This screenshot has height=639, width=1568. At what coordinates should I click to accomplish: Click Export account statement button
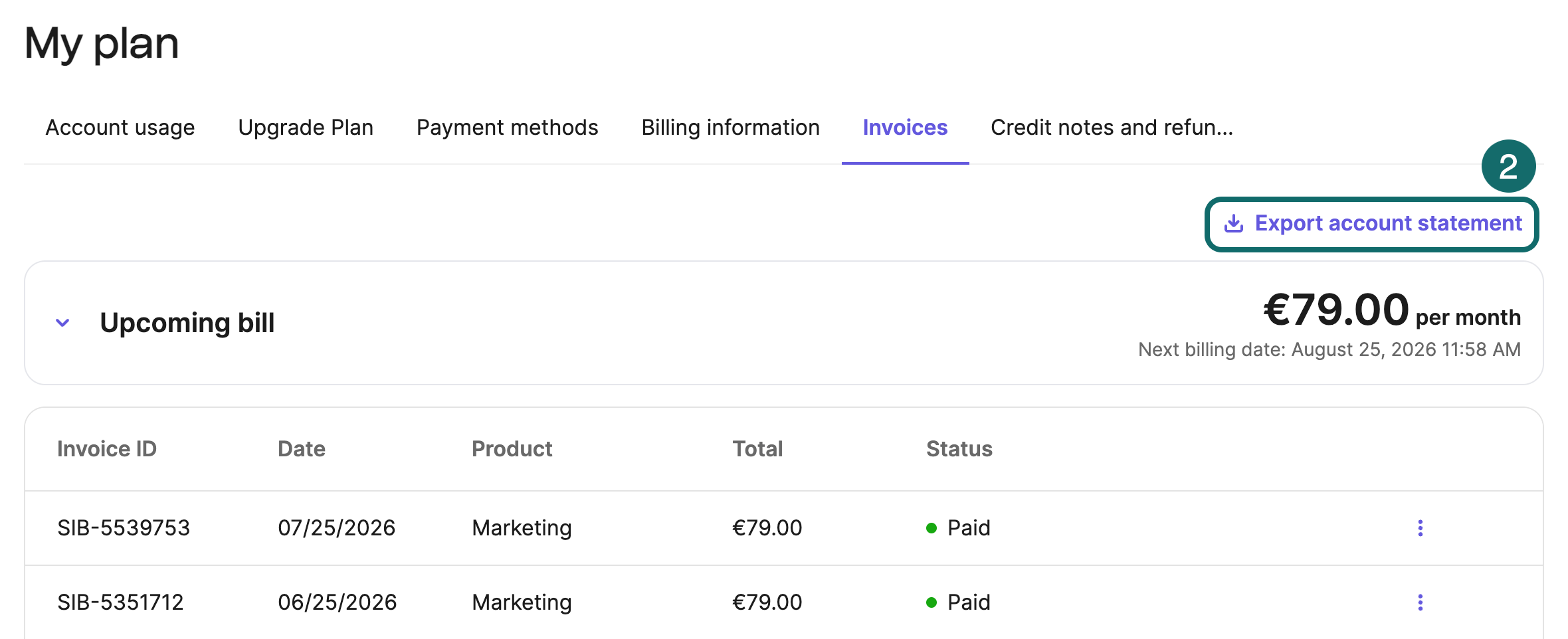[x=1372, y=224]
